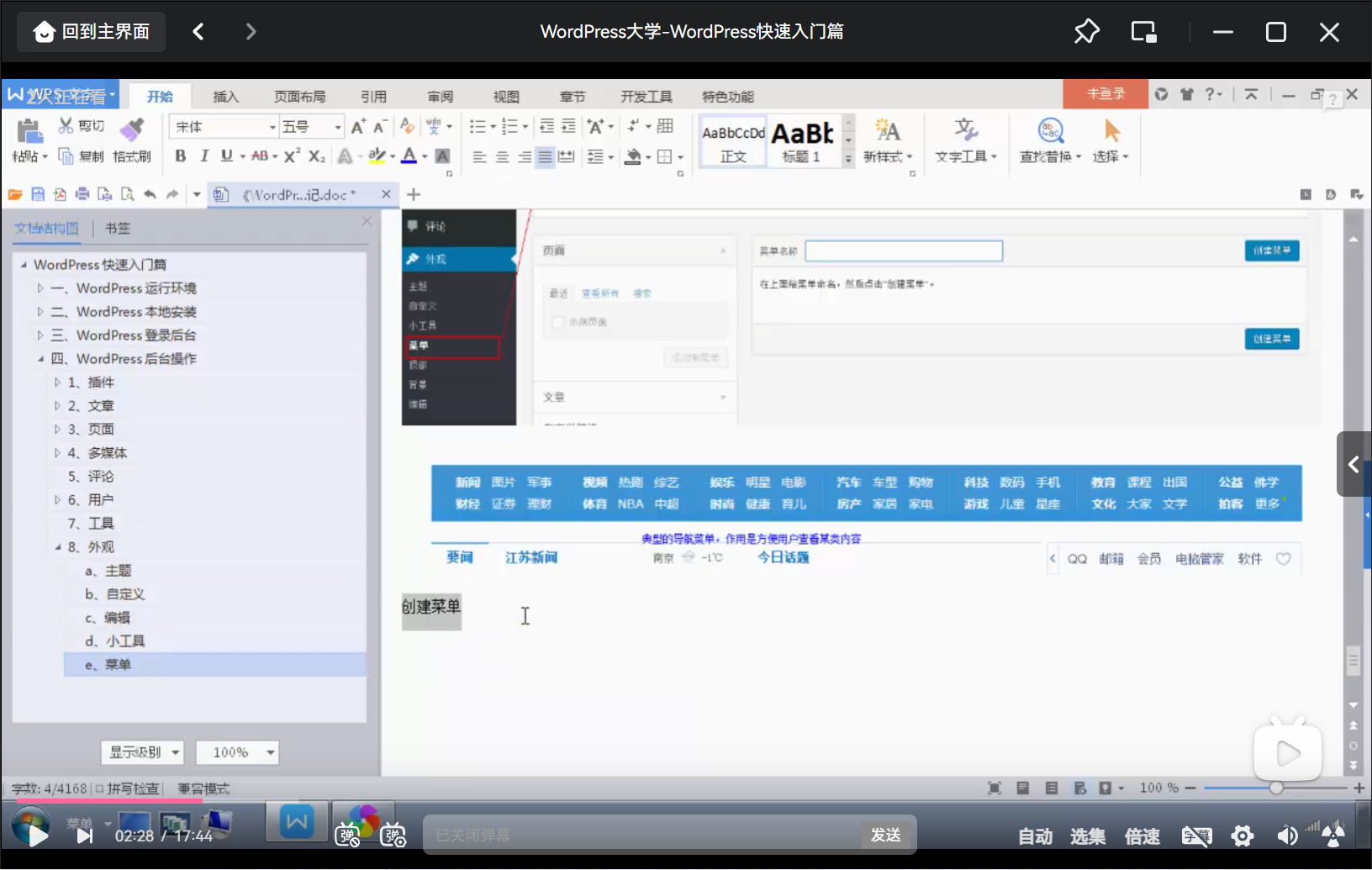
Task: Click the decrease indent icon
Action: tap(546, 127)
